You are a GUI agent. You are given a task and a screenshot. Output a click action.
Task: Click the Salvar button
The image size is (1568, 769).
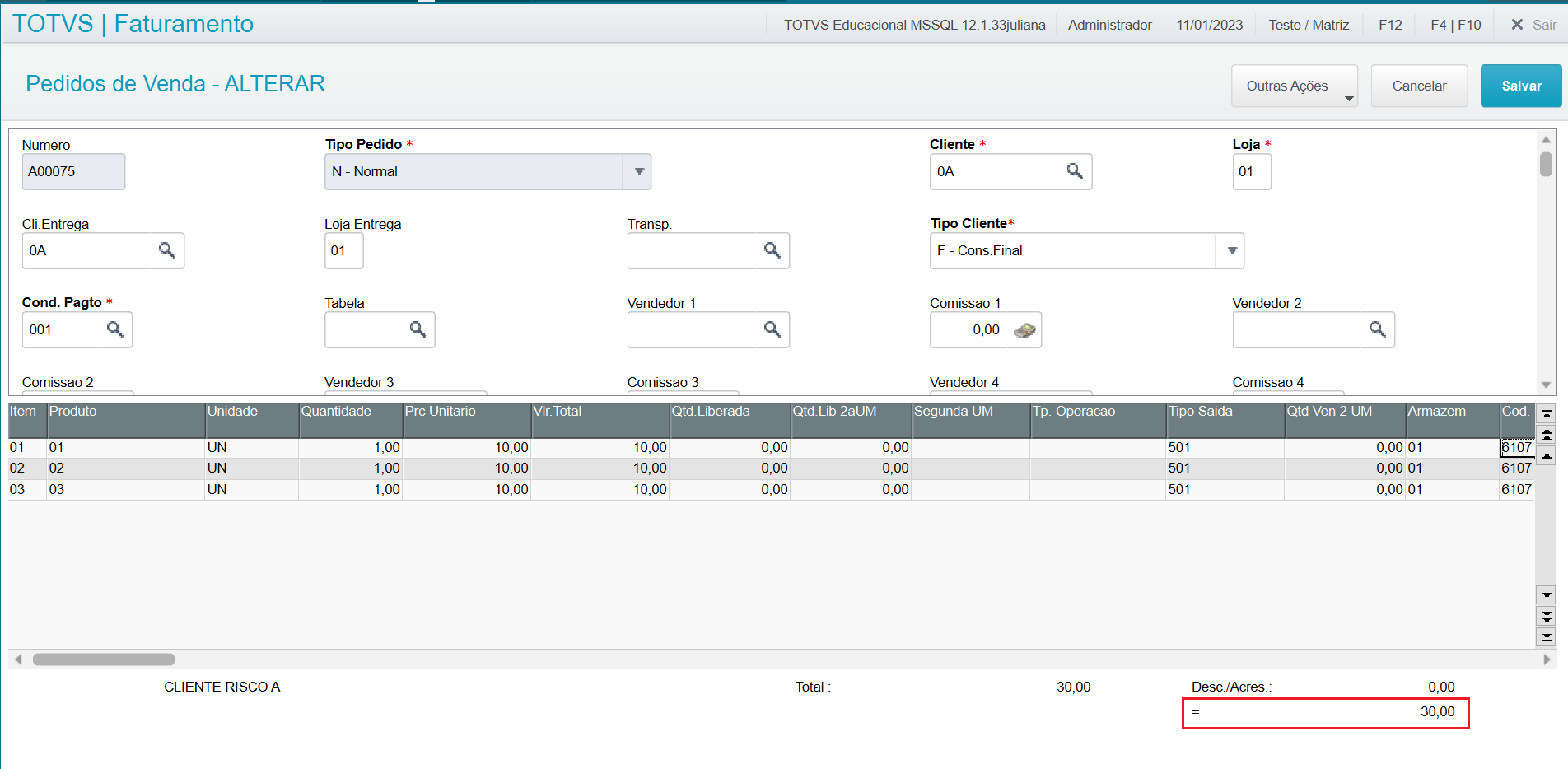coord(1521,86)
